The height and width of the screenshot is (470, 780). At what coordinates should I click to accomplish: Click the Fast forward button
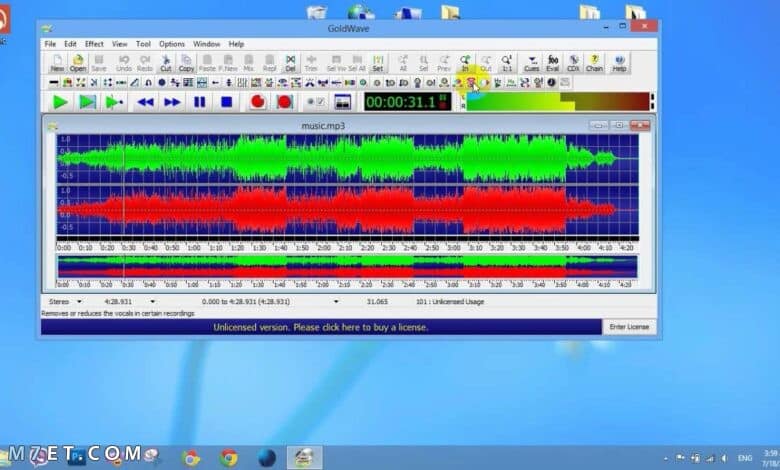(x=172, y=102)
